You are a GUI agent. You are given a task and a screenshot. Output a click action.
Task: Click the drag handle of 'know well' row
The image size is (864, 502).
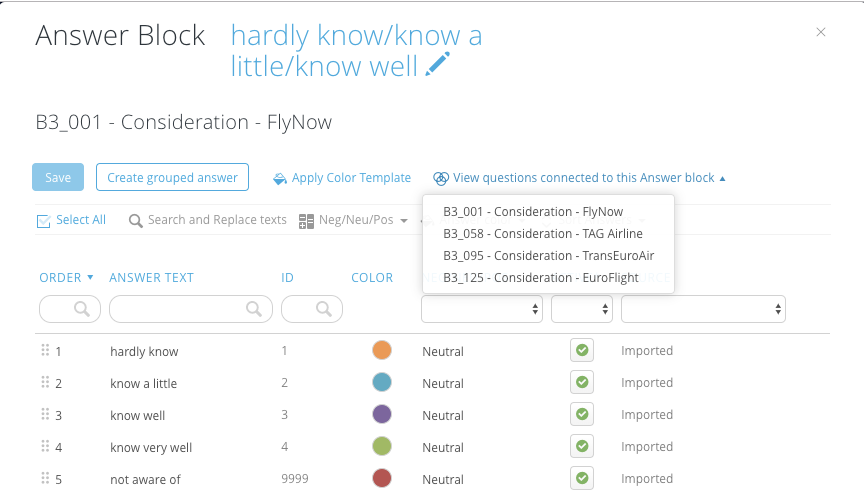(45, 414)
